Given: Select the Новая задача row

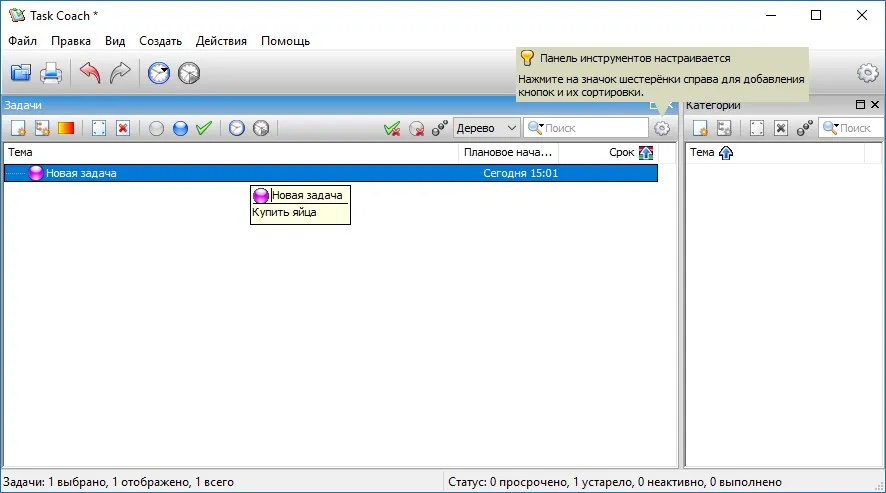Looking at the screenshot, I should [331, 173].
